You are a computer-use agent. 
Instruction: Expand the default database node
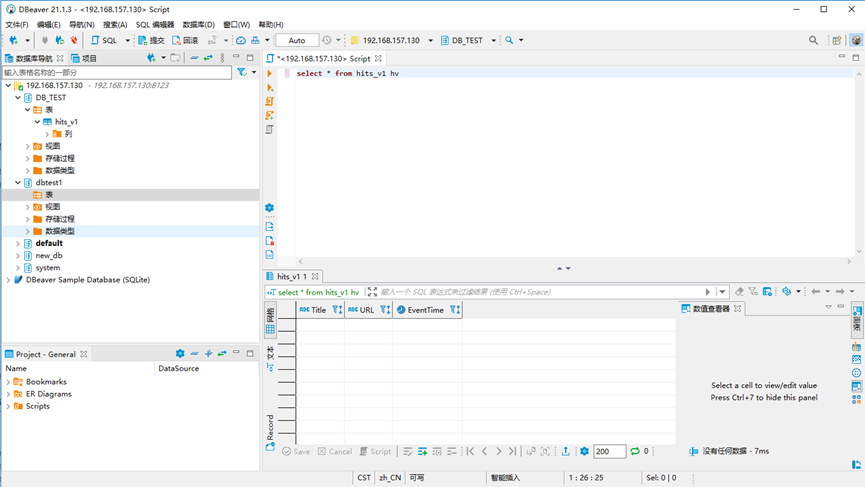(18, 243)
